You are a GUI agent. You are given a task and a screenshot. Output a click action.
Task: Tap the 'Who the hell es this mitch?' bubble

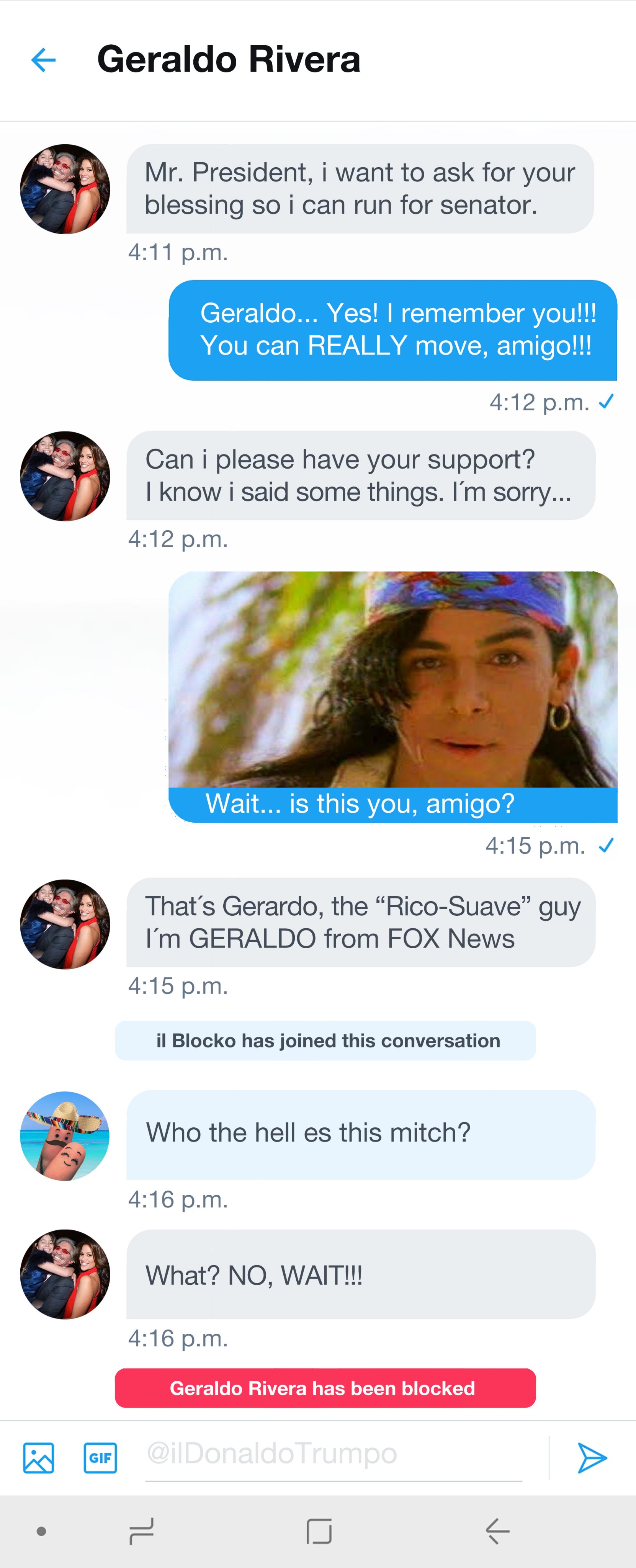[361, 1135]
